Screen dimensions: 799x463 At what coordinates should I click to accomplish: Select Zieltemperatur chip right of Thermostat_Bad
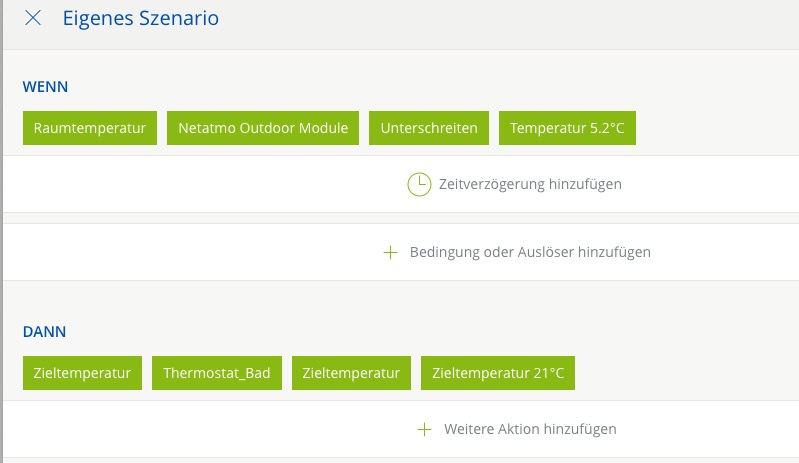coord(351,373)
